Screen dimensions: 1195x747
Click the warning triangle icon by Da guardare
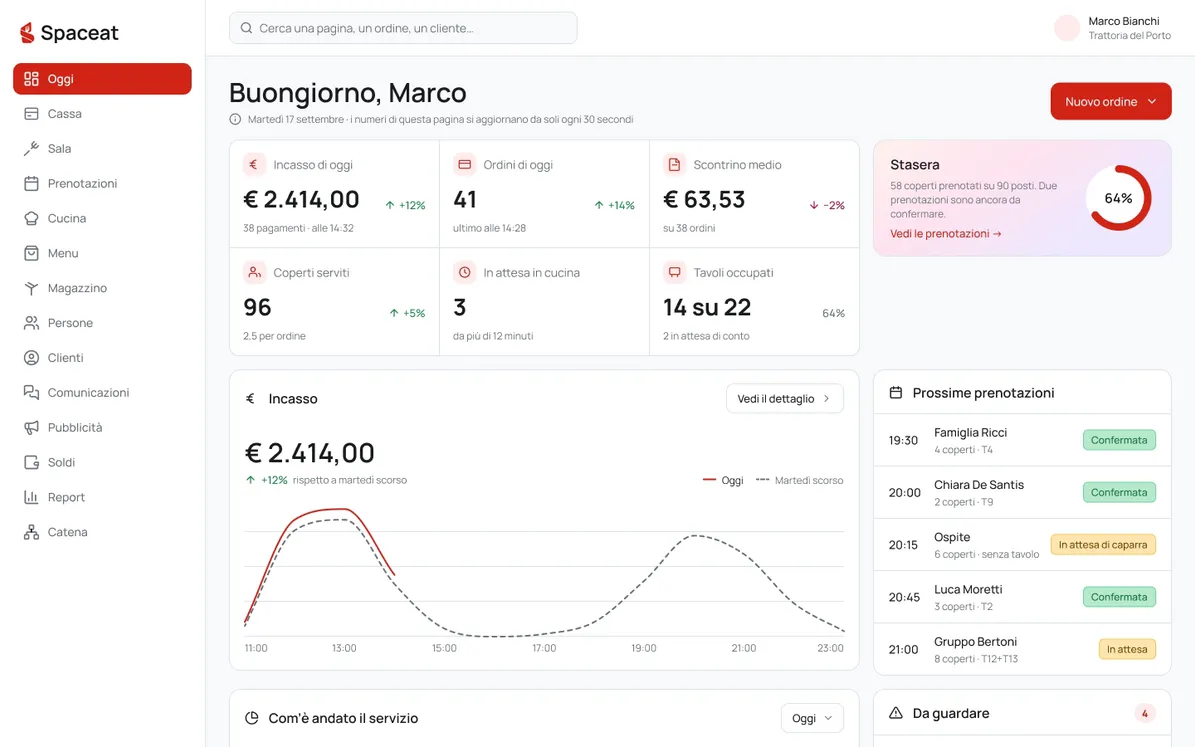point(896,713)
